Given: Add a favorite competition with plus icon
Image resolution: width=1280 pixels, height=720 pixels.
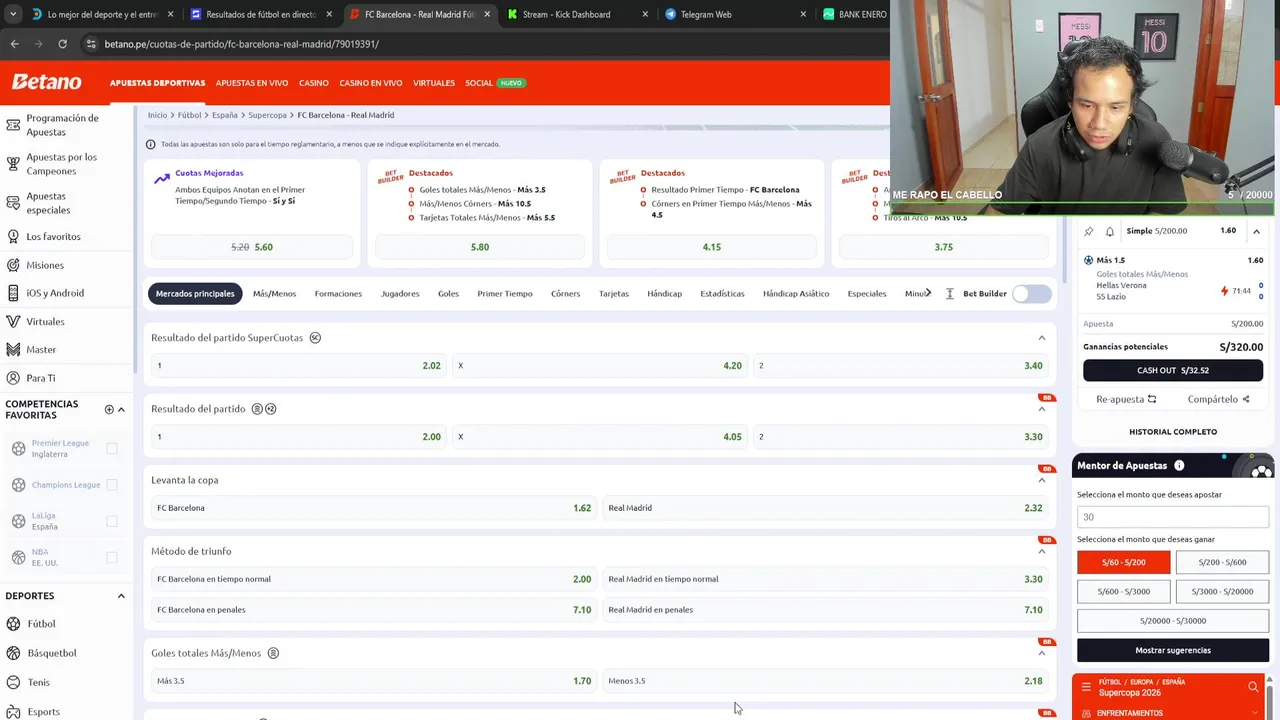Looking at the screenshot, I should (x=109, y=409).
